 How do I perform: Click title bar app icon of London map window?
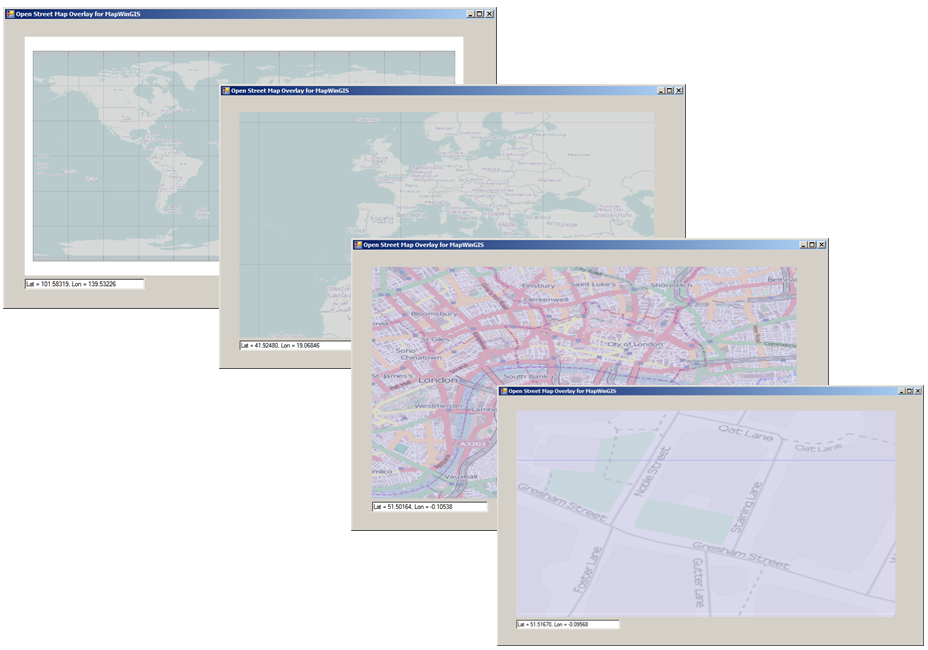[x=357, y=244]
